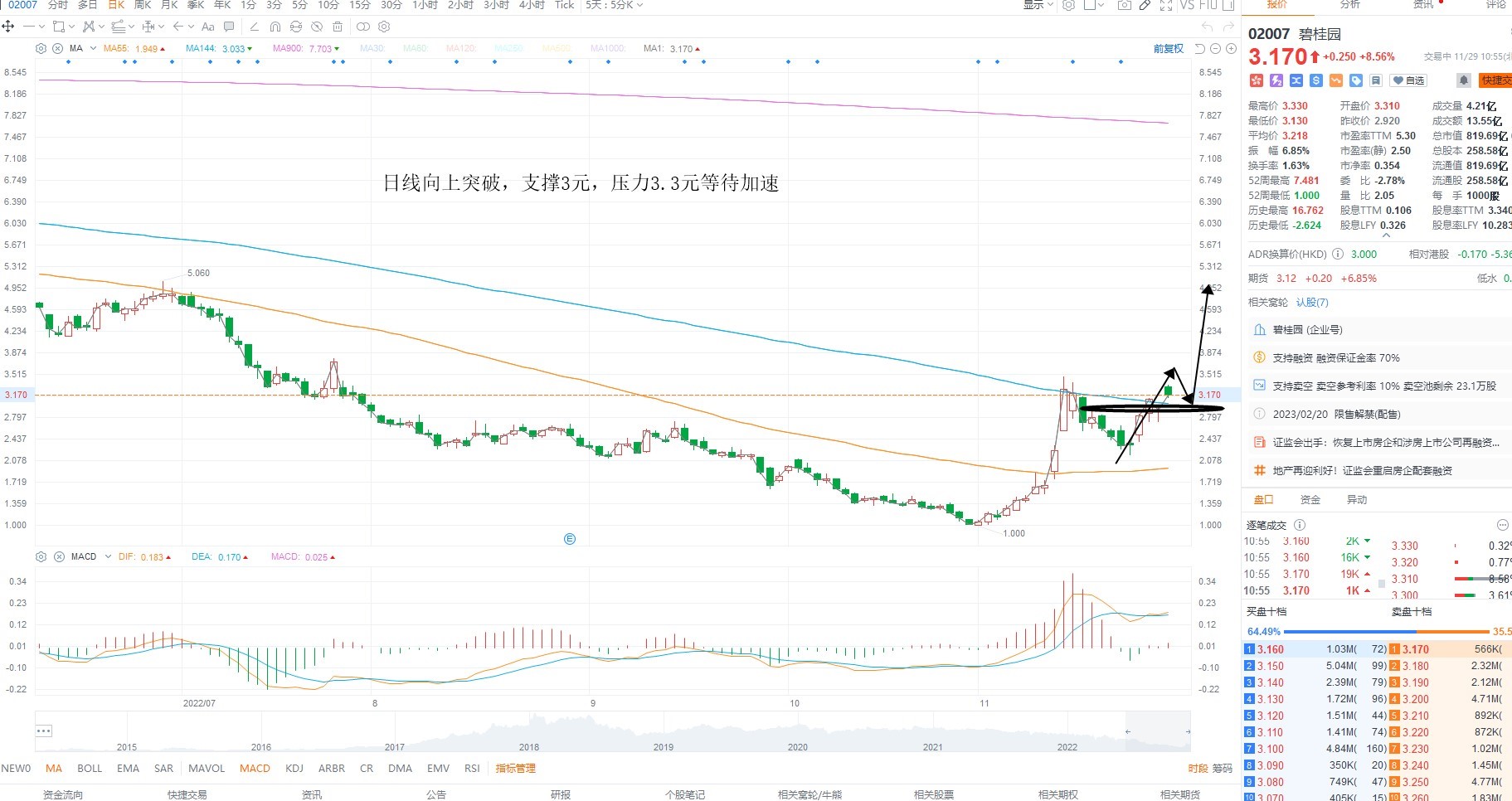Switch to 周K weekly chart tab
This screenshot has width=1512, height=801.
click(x=142, y=5)
